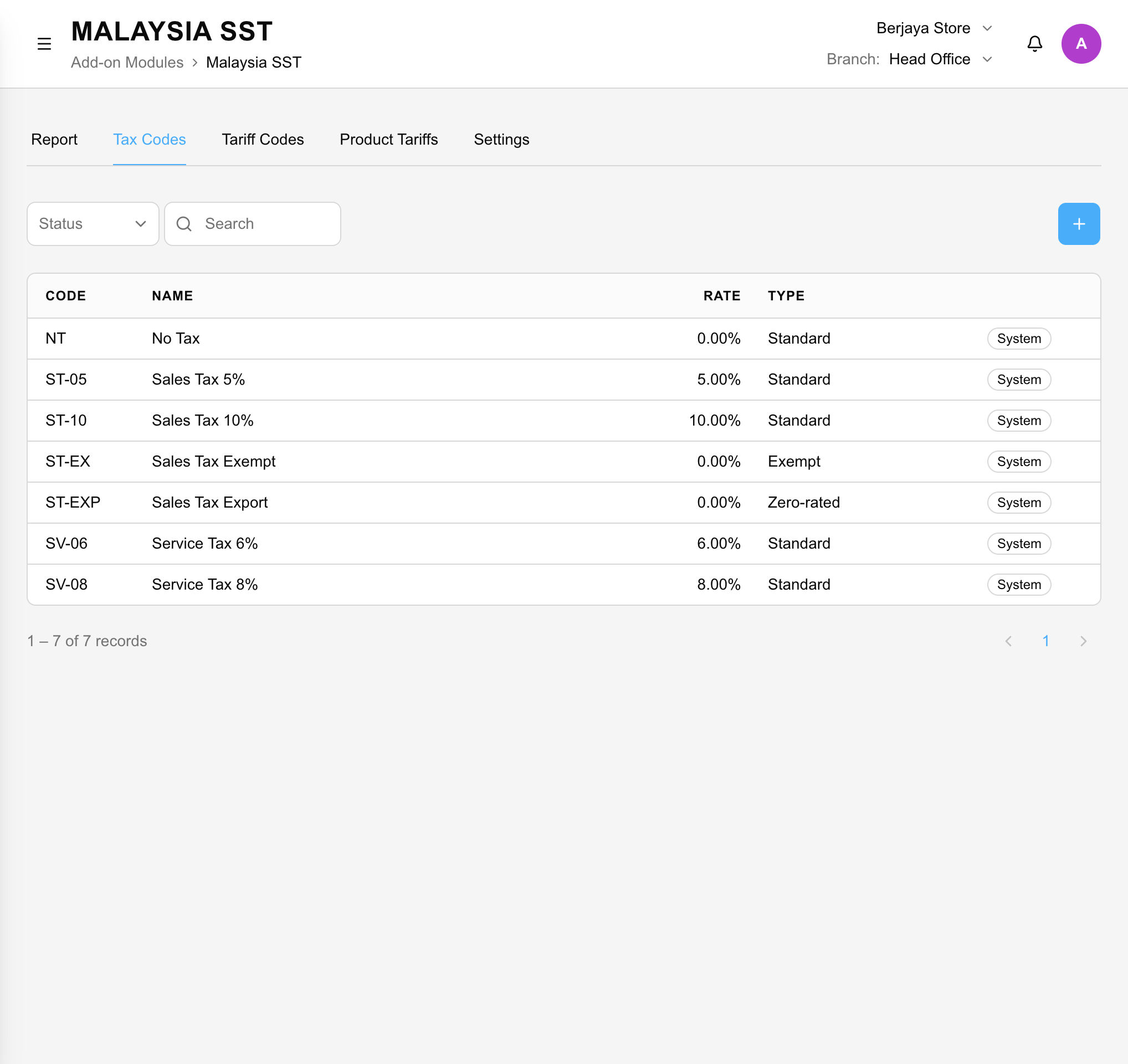Open the notifications bell
Viewport: 1128px width, 1064px height.
(x=1035, y=44)
